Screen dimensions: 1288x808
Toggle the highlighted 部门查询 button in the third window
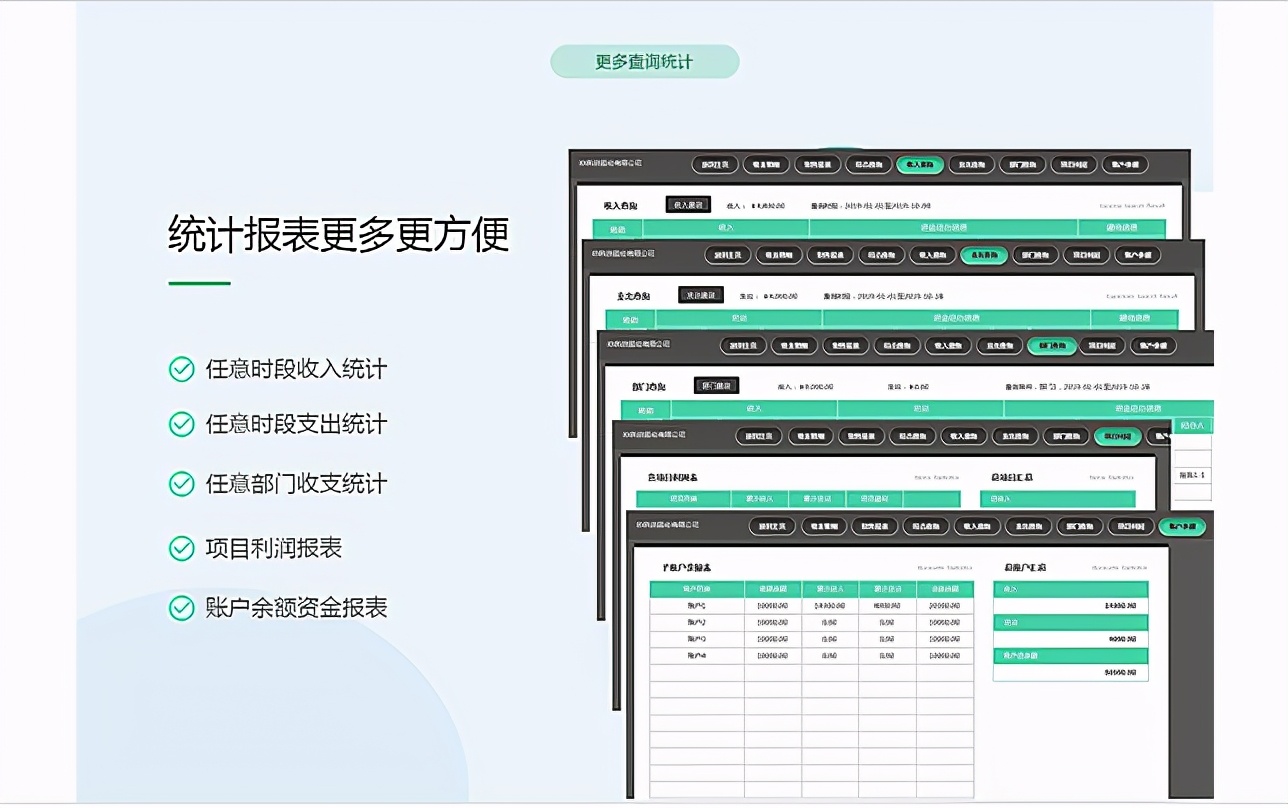point(1052,346)
